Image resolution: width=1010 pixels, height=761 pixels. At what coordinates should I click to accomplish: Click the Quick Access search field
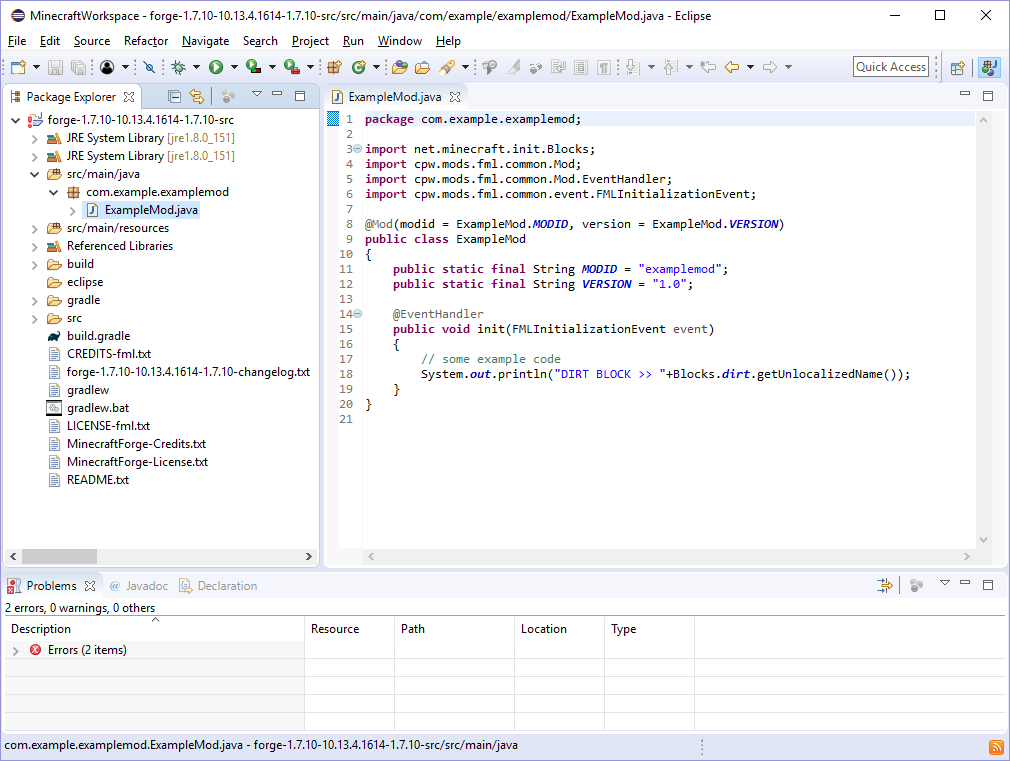tap(891, 67)
